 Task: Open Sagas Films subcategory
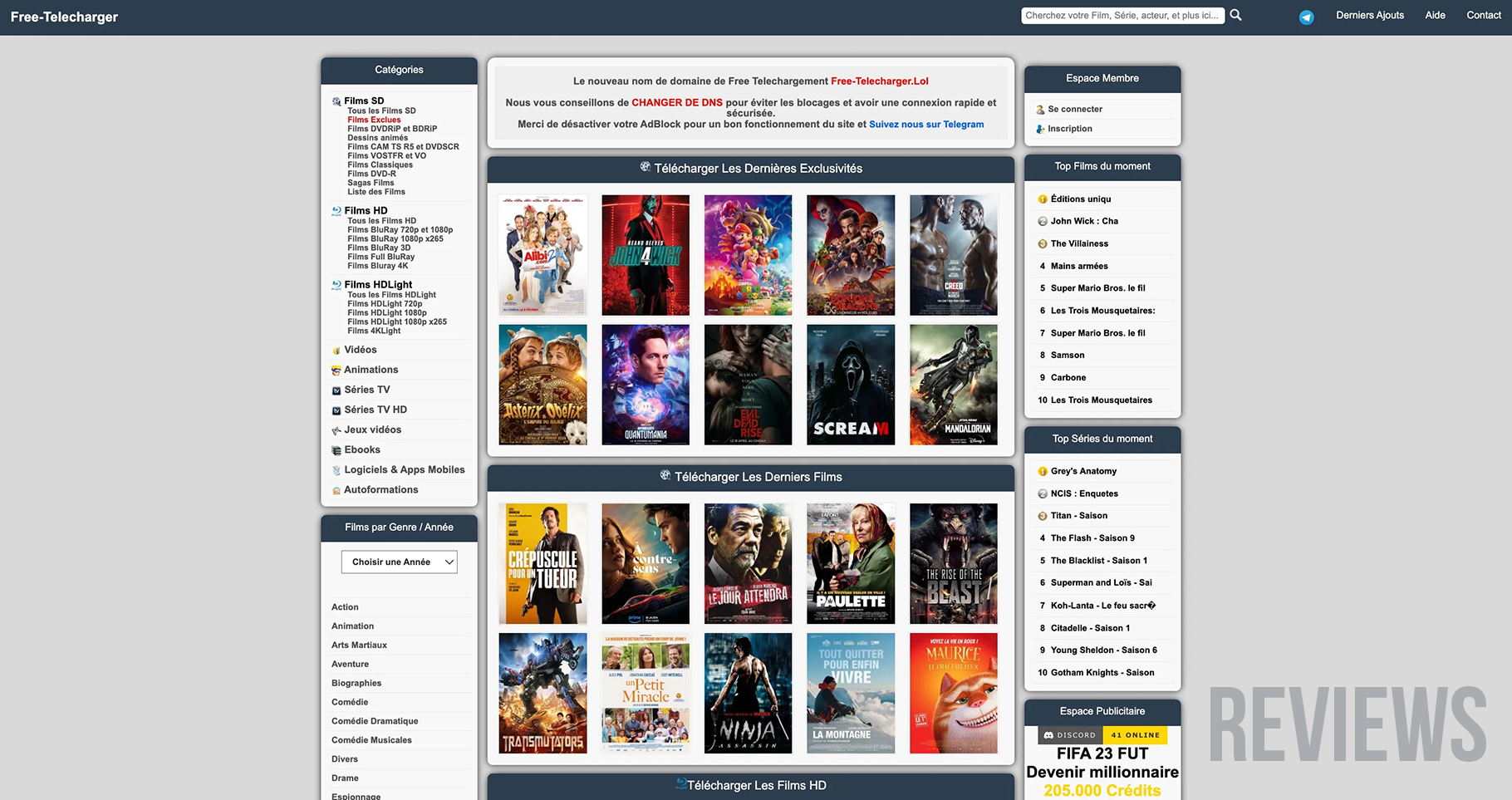[x=371, y=183]
